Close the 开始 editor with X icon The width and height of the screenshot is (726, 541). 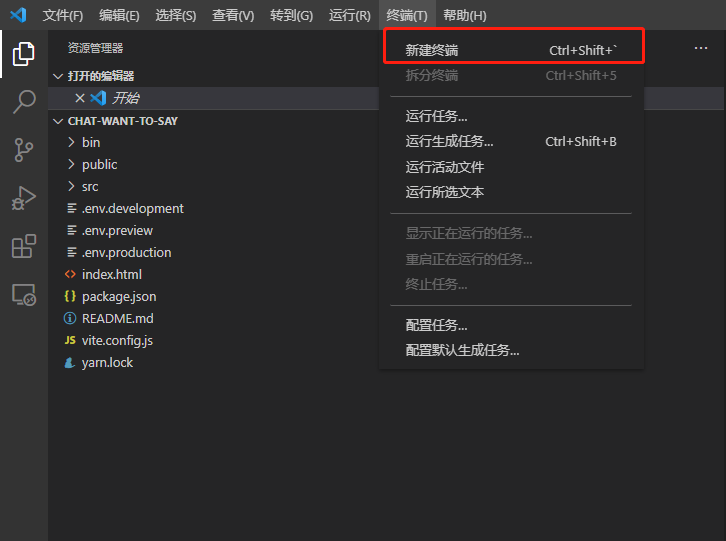coord(80,98)
